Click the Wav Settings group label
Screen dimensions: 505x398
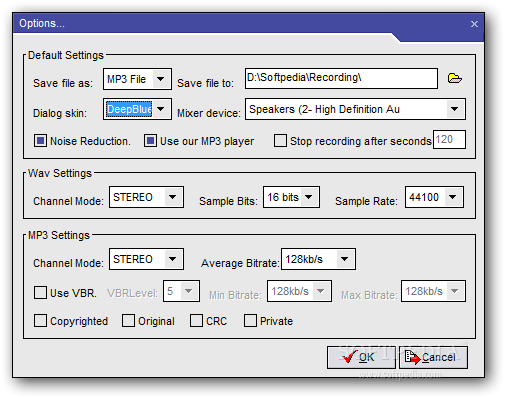(60, 173)
